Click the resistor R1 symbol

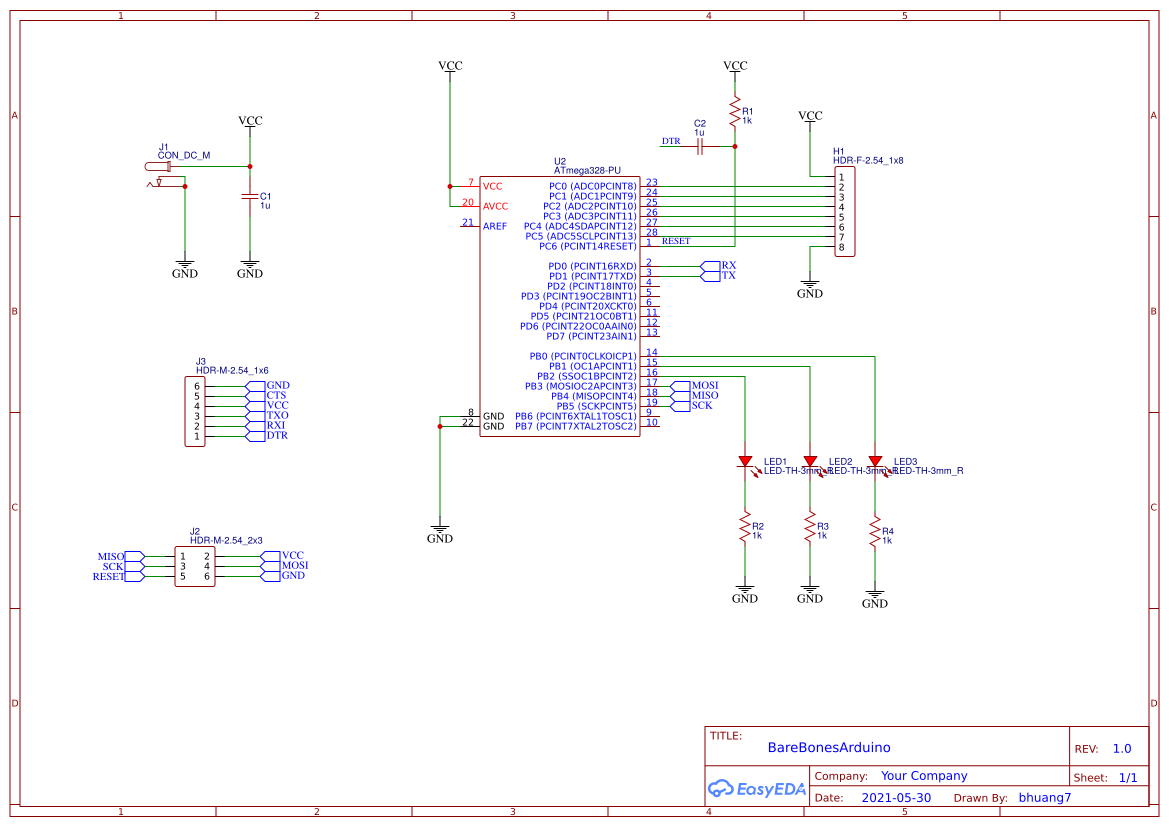736,113
